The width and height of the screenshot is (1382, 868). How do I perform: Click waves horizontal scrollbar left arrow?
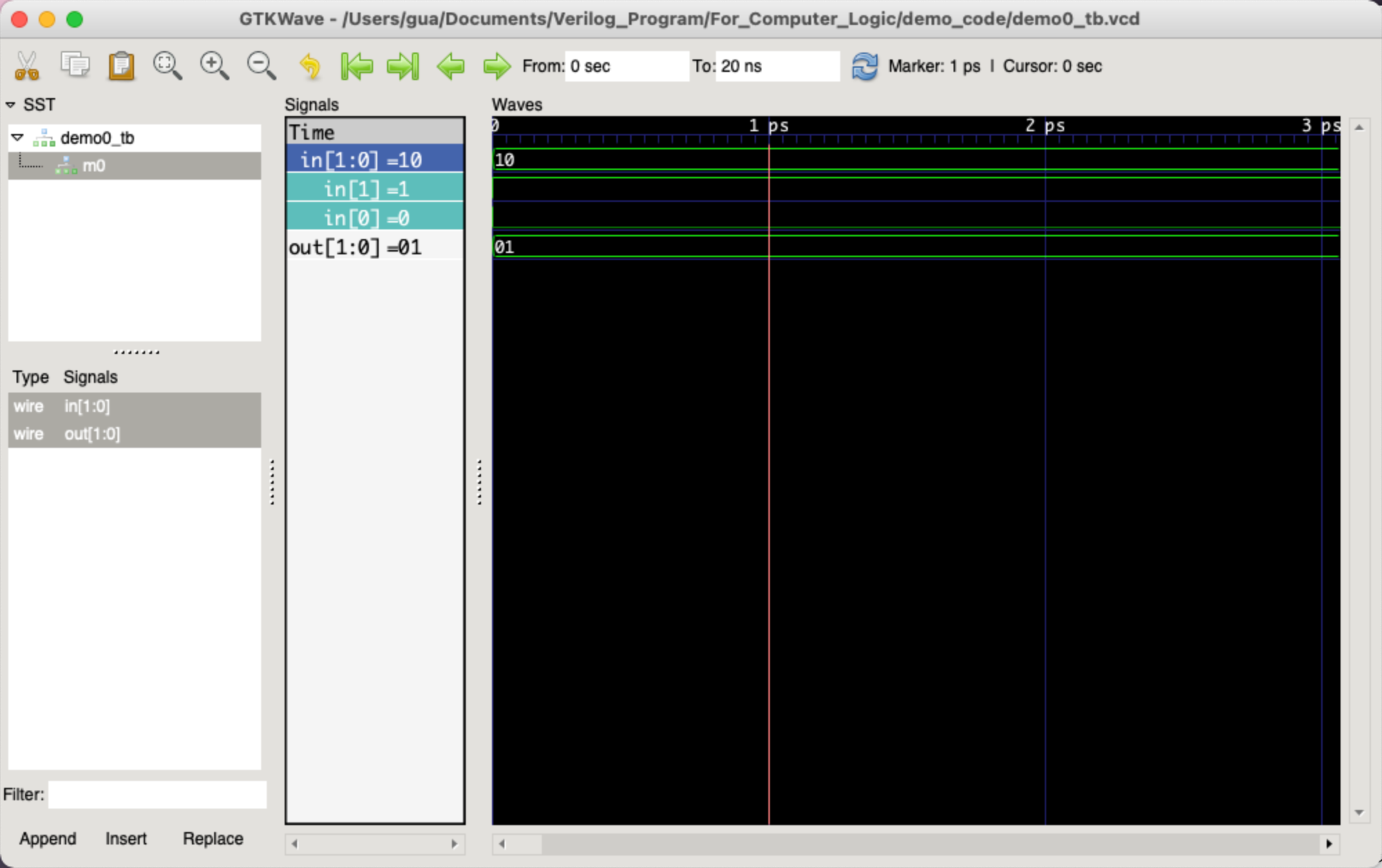pyautogui.click(x=502, y=844)
